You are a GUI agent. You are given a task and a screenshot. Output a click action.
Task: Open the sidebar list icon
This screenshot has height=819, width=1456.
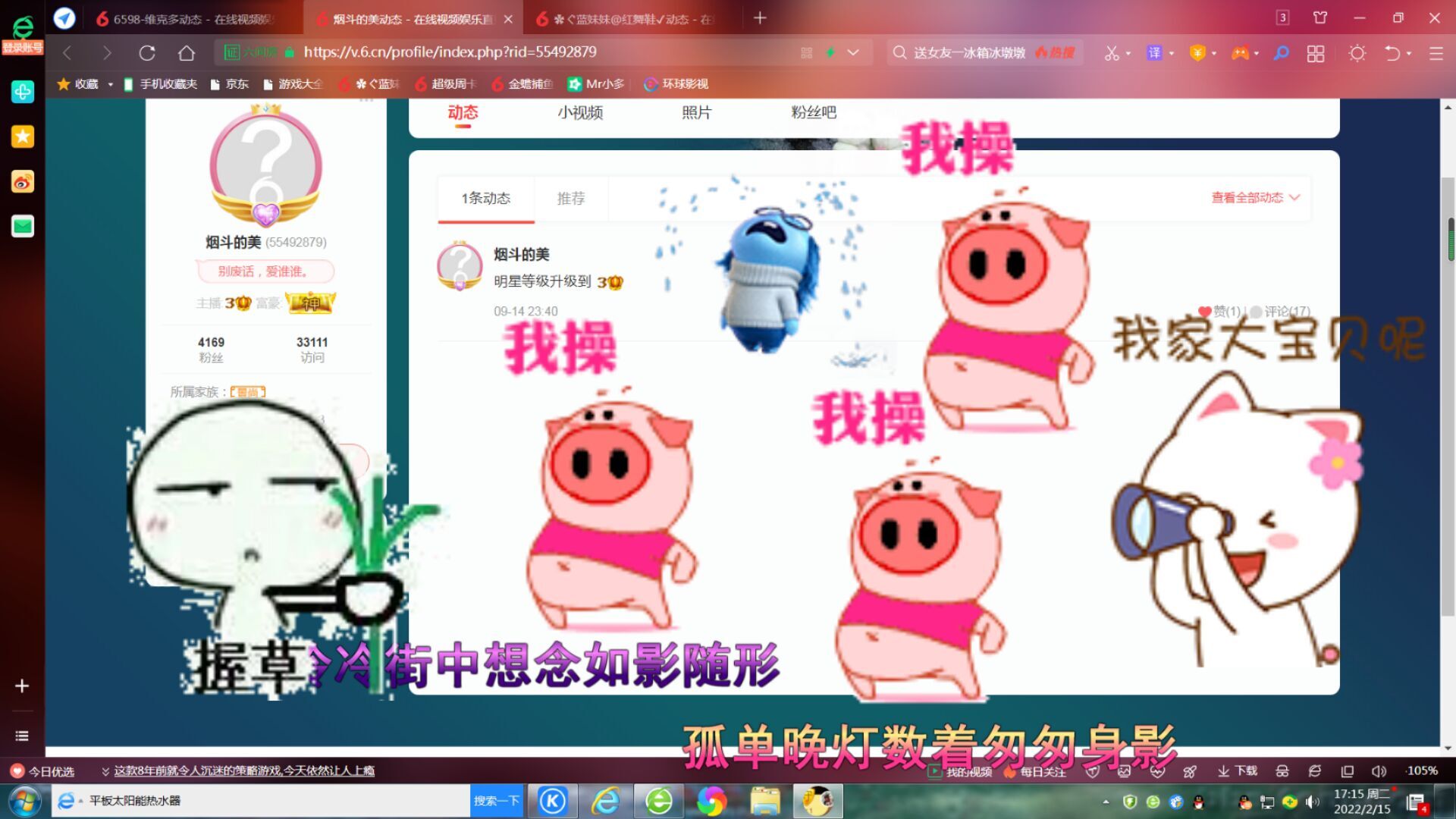22,736
